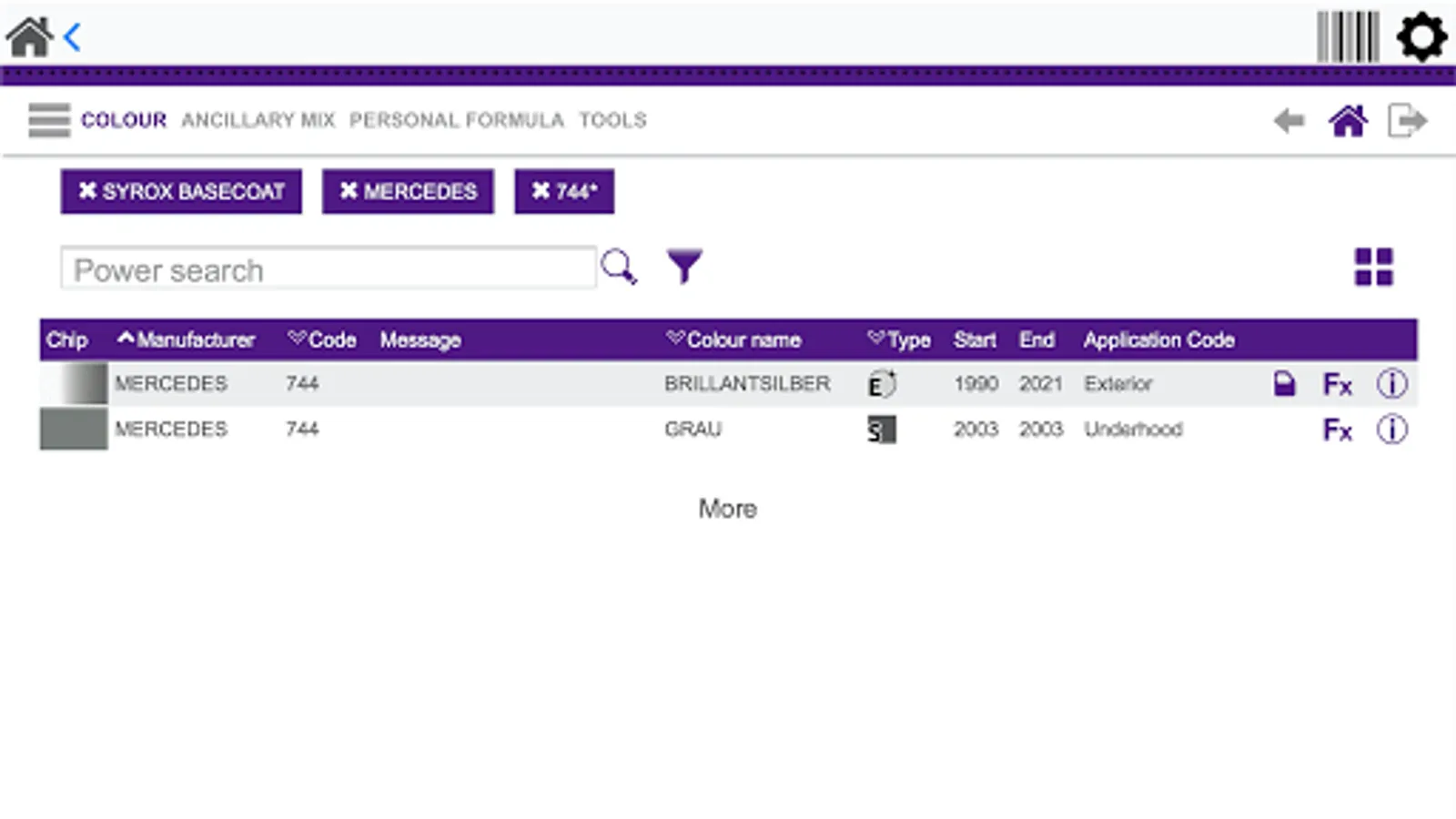Click MERCEDES manufacturer in GRAU row
The image size is (1456, 819).
coord(171,430)
